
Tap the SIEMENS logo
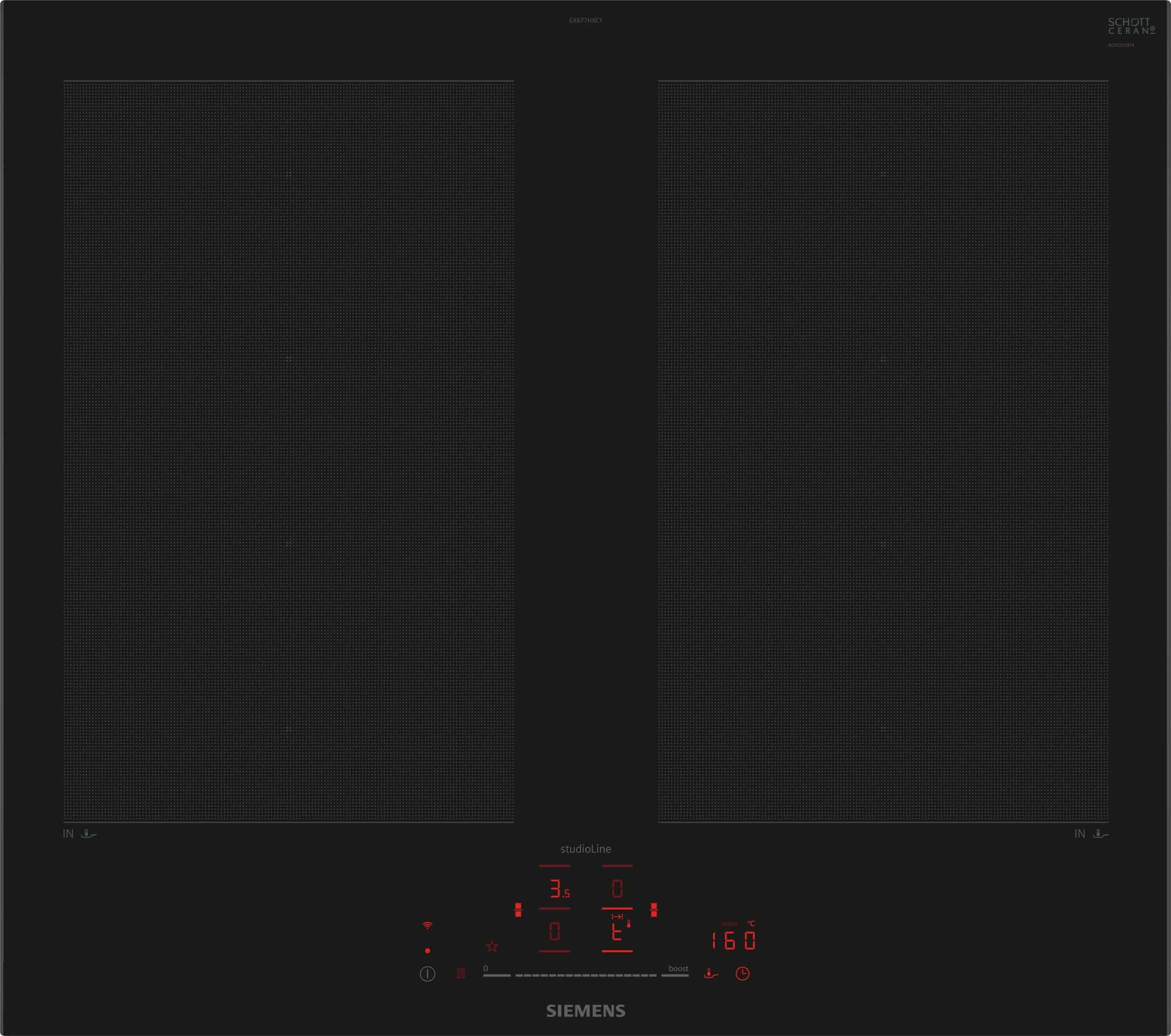click(x=585, y=1011)
